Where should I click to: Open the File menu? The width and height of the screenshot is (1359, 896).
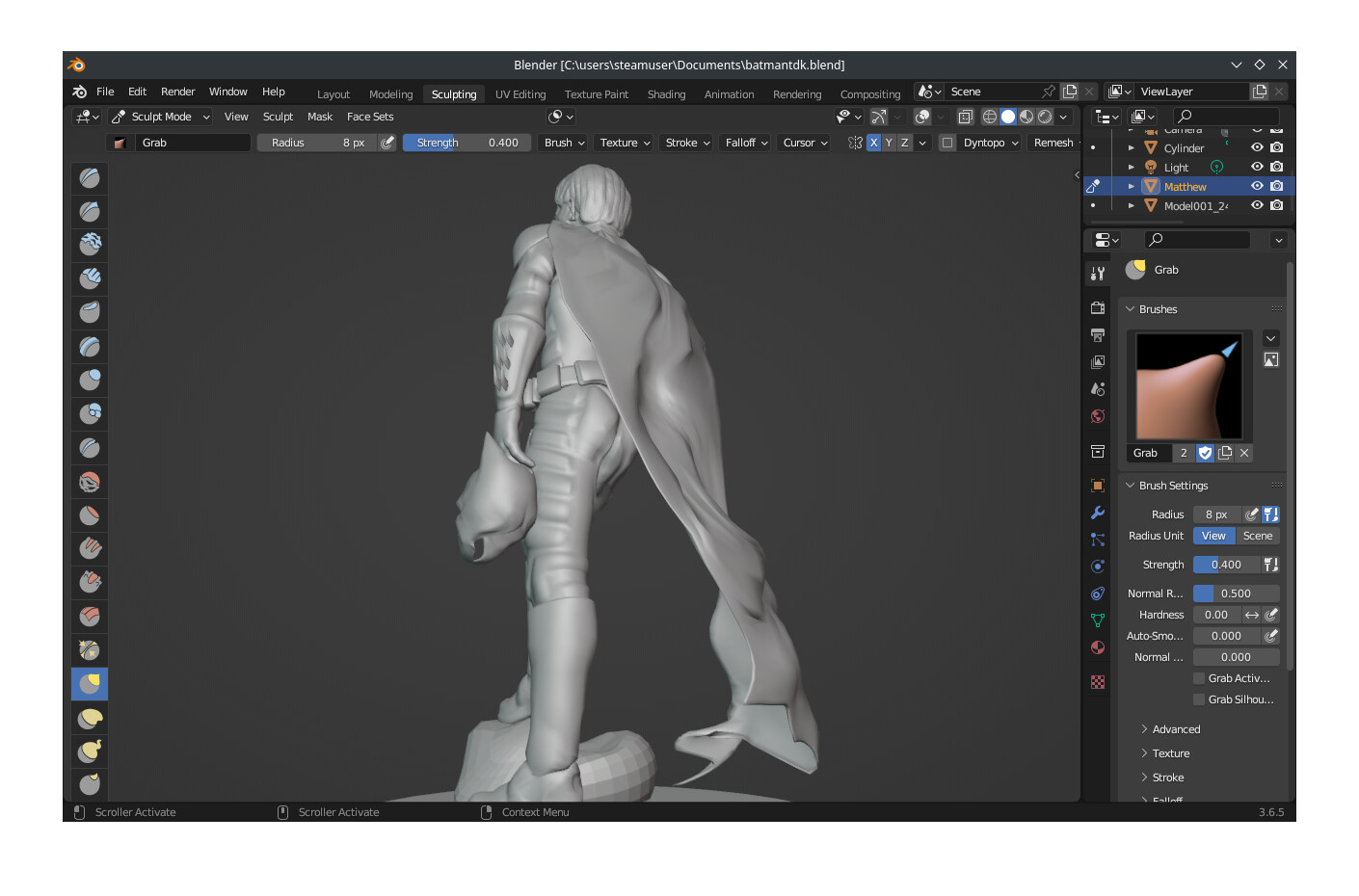pos(105,92)
